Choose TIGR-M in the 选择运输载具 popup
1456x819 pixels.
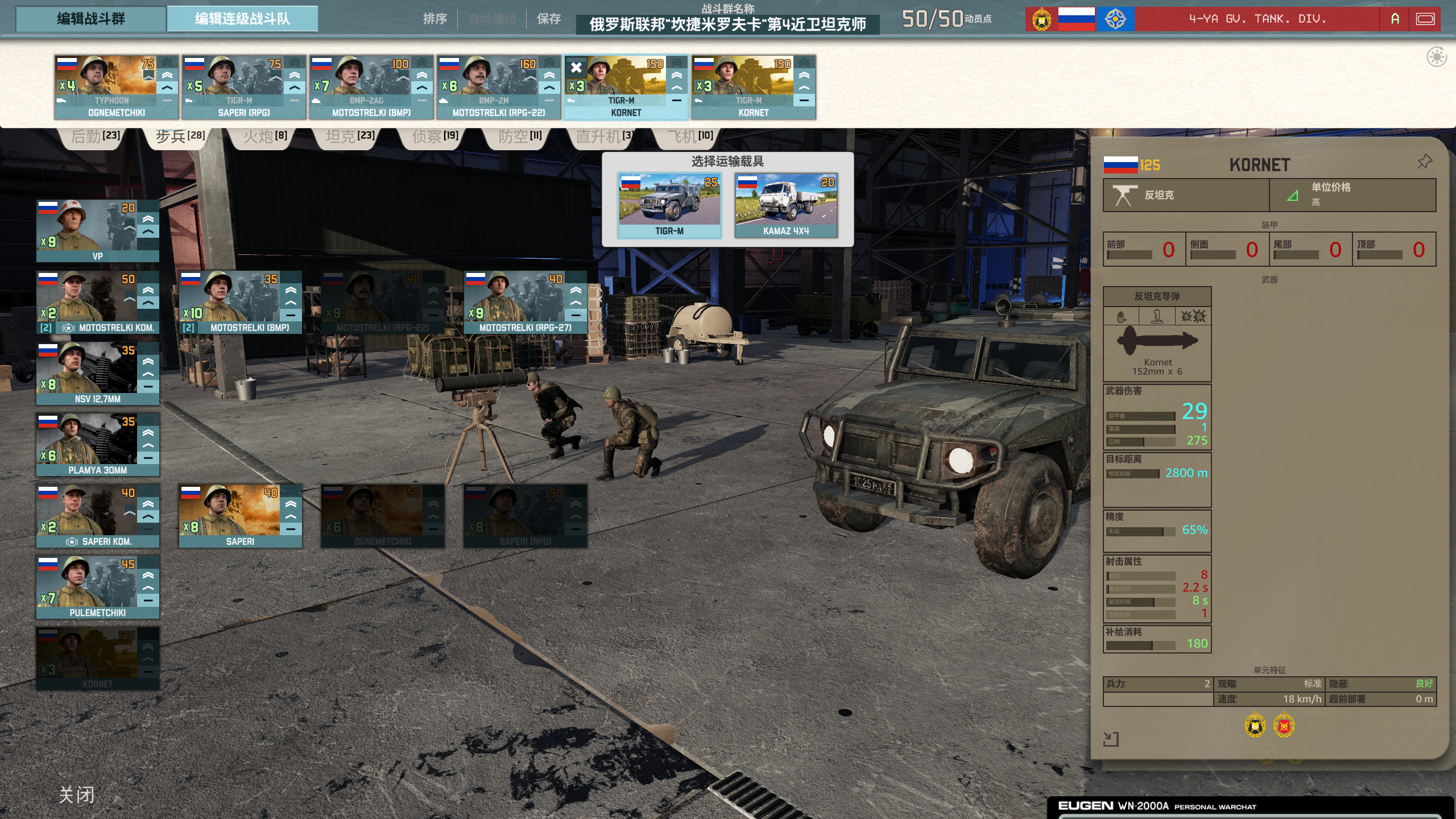669,205
